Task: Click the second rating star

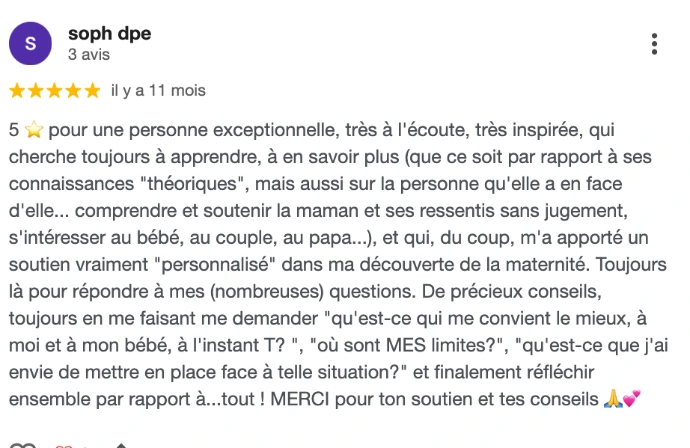Action: pos(36,91)
